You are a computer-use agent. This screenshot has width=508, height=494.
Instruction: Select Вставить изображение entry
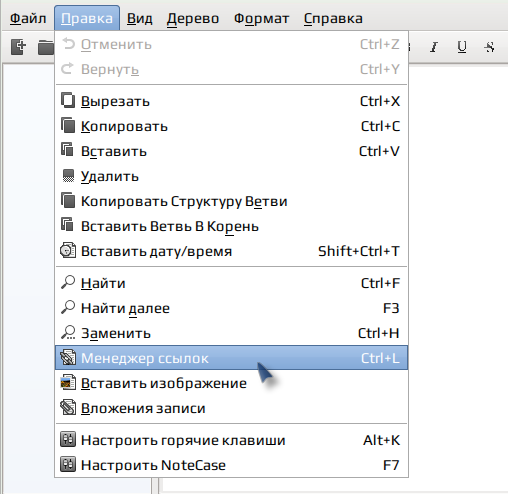point(231,383)
